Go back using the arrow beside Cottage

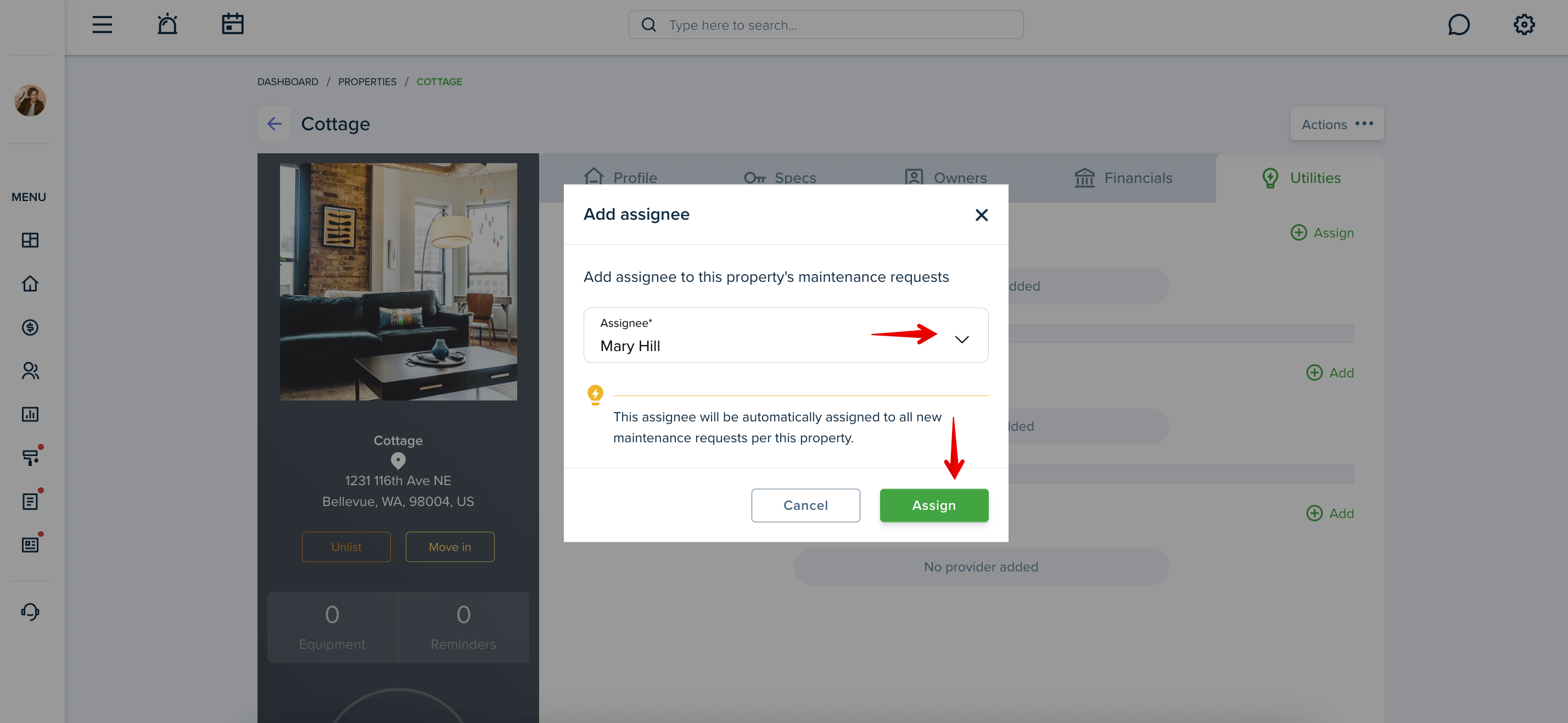[274, 124]
